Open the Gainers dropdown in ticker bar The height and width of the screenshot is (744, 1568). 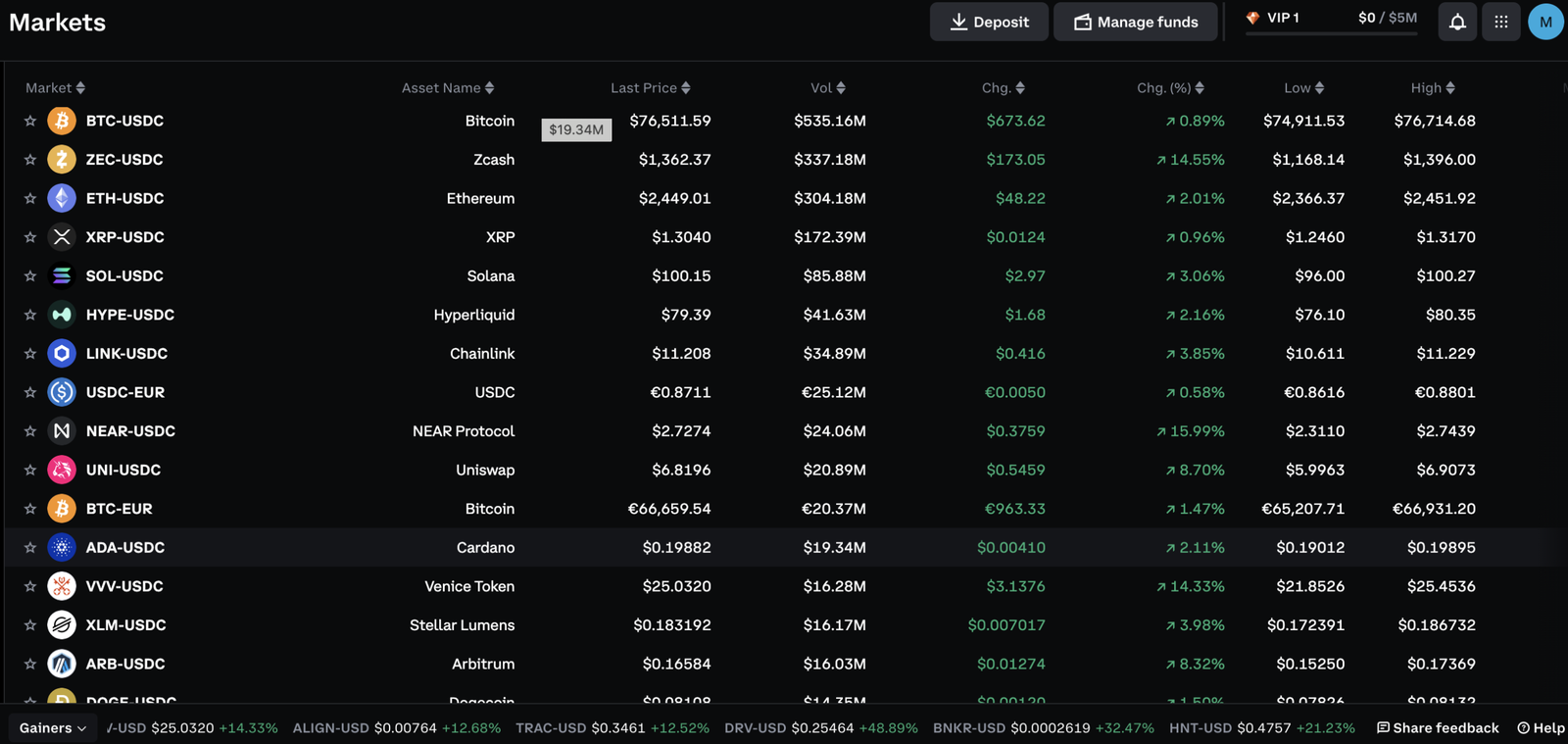(x=53, y=727)
